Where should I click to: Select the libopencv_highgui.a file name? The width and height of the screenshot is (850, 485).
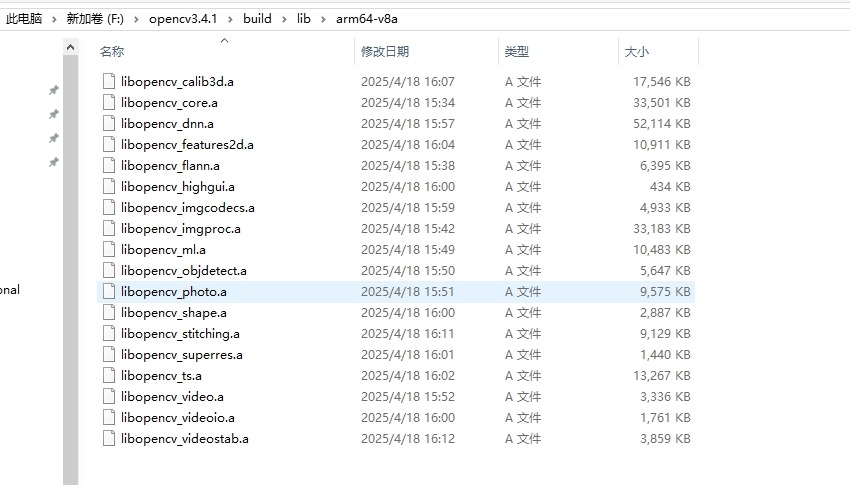[178, 186]
